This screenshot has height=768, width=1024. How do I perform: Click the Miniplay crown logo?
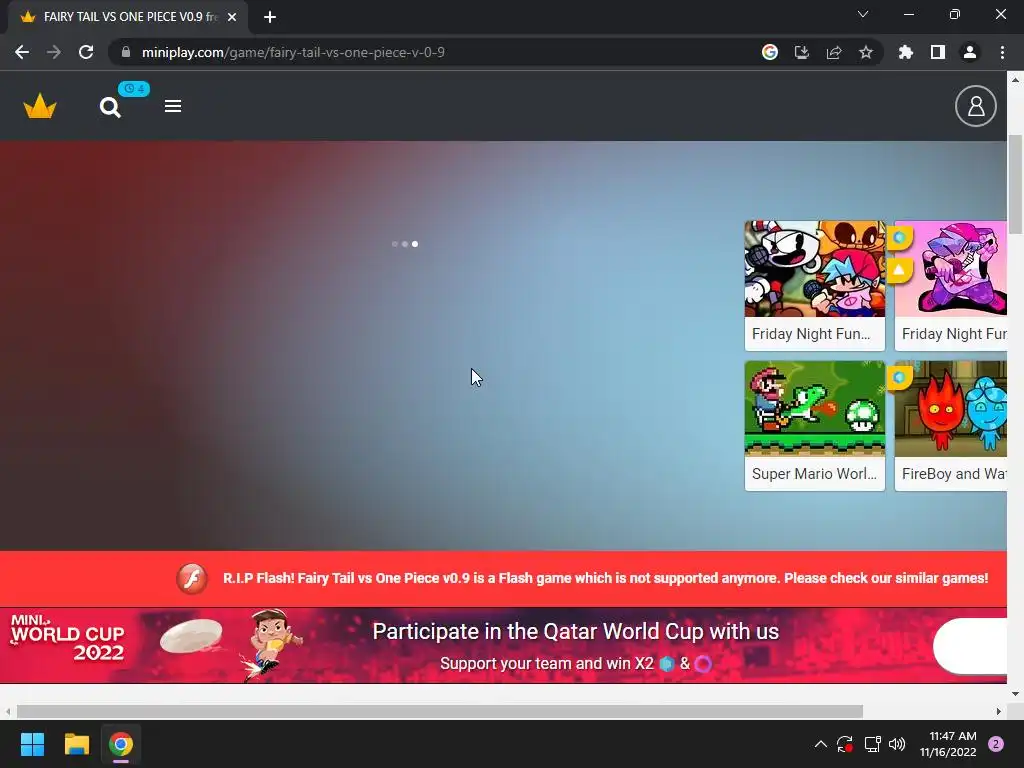click(40, 106)
